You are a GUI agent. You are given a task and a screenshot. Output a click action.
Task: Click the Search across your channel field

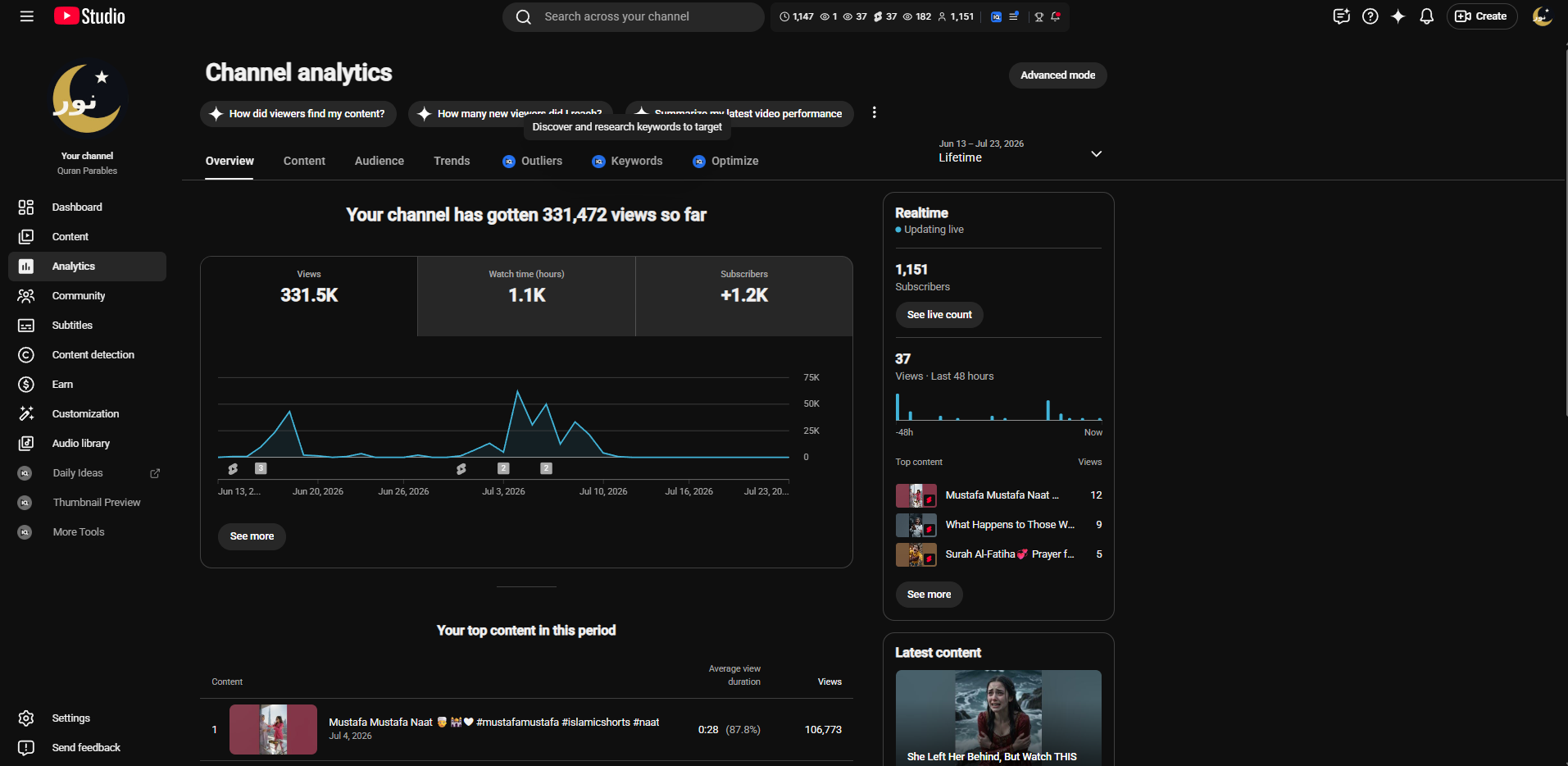coord(633,16)
